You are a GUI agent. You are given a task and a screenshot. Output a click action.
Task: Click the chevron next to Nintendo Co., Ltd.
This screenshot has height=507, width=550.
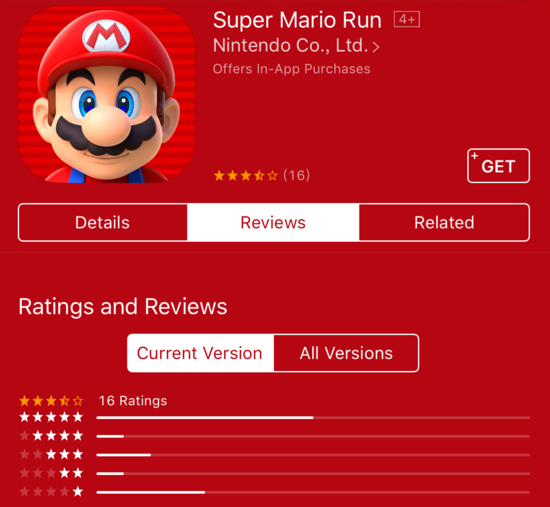(x=376, y=47)
